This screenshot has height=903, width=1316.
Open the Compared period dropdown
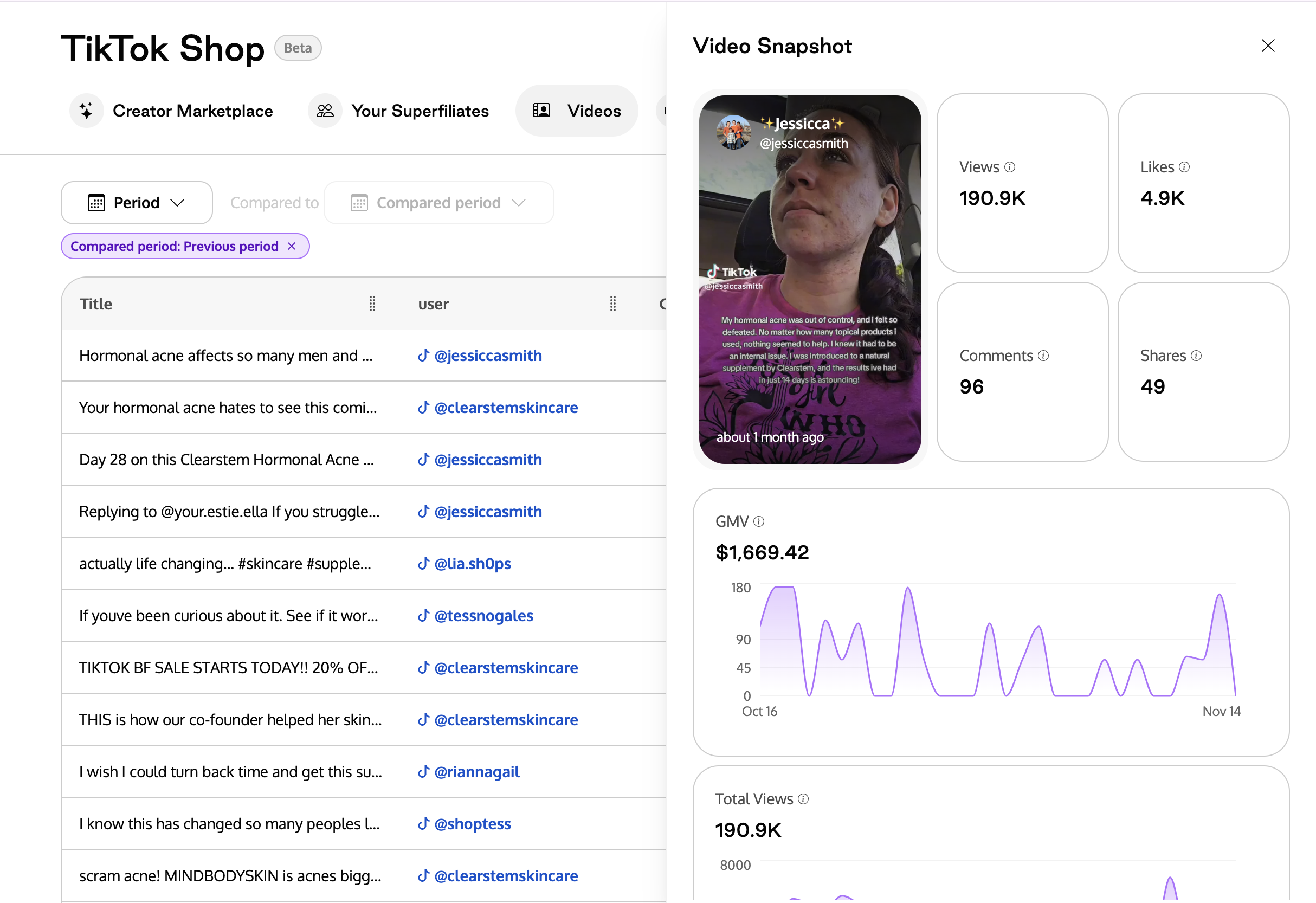439,203
